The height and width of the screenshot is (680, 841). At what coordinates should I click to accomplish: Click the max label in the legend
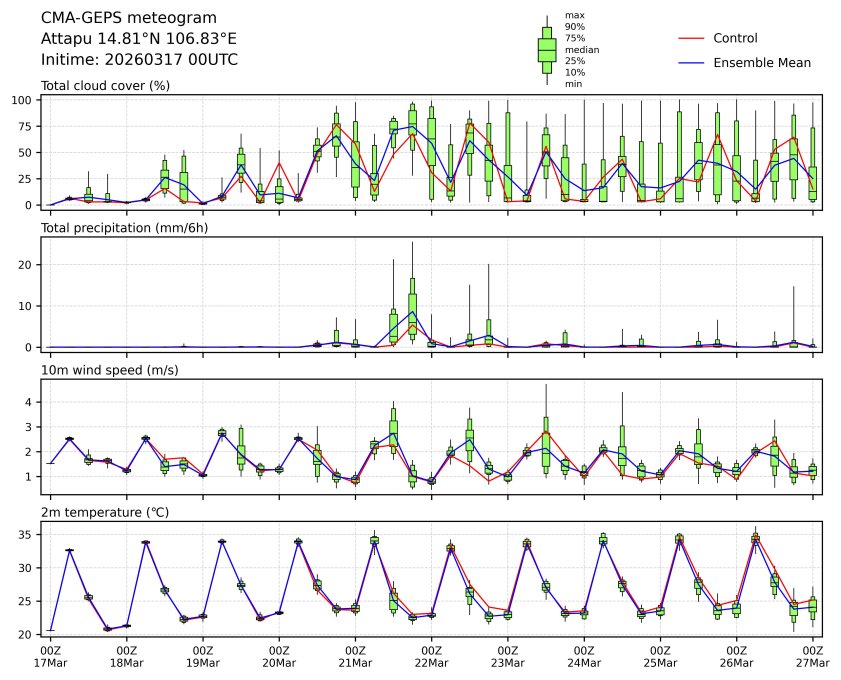click(574, 15)
